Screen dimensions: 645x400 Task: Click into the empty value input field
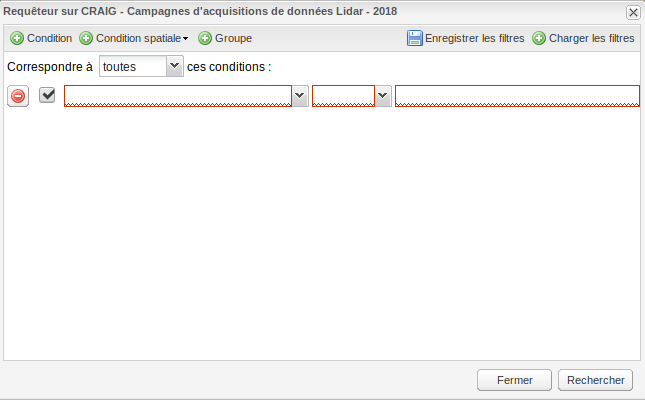click(x=517, y=96)
